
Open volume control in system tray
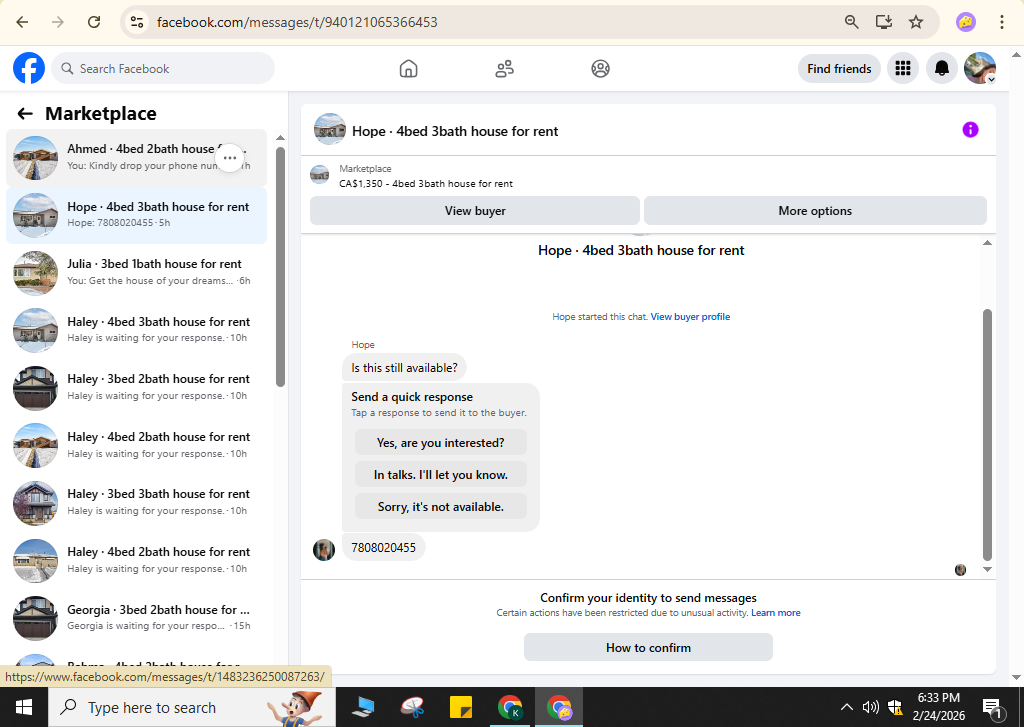click(x=871, y=707)
